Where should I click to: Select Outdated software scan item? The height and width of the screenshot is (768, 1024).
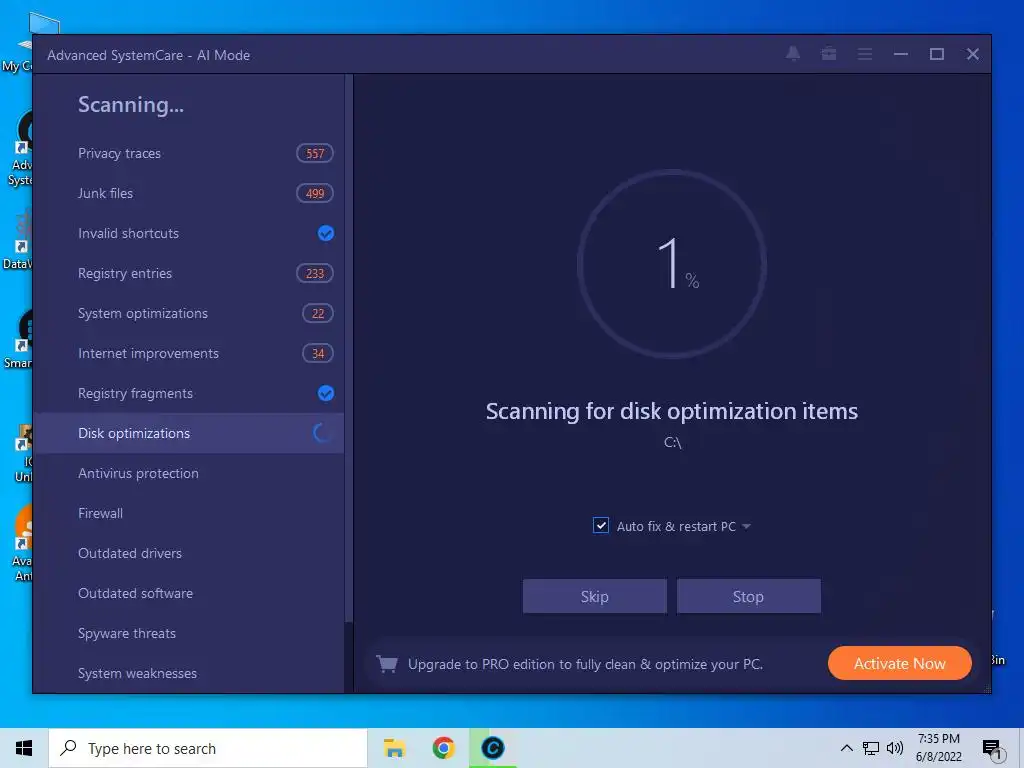(x=188, y=593)
